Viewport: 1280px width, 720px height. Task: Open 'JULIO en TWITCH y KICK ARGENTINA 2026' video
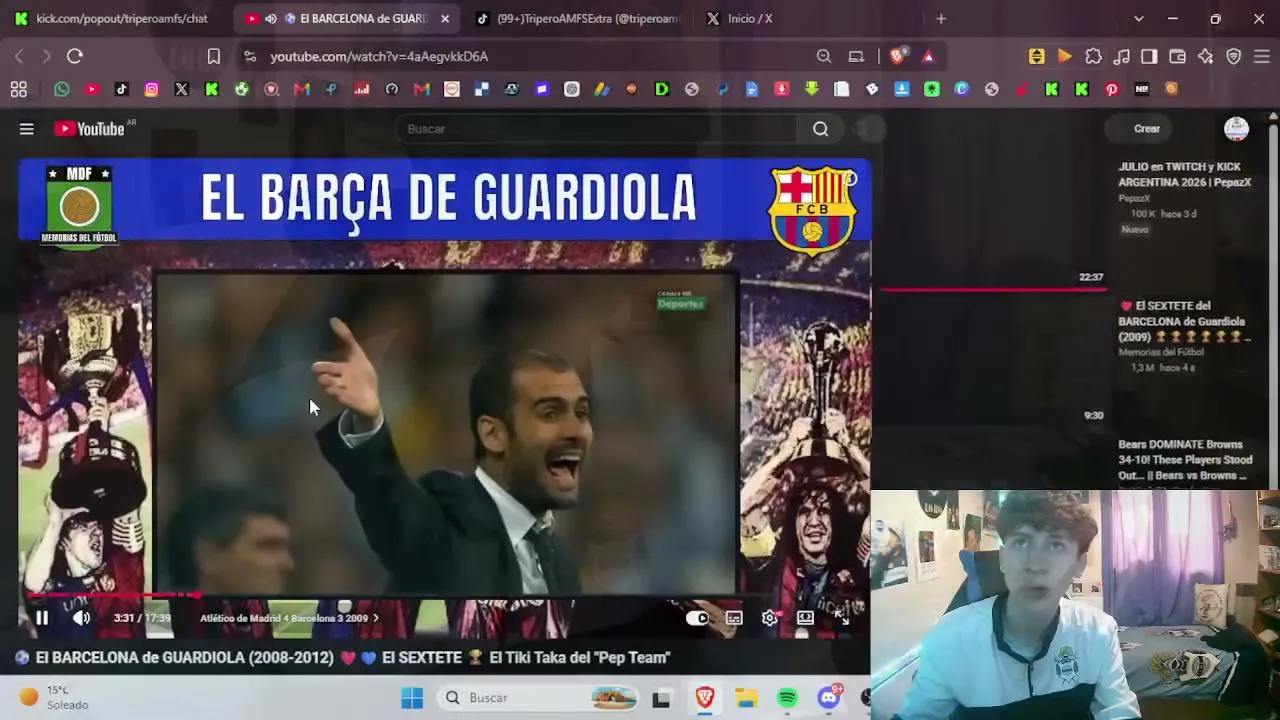pos(1185,174)
